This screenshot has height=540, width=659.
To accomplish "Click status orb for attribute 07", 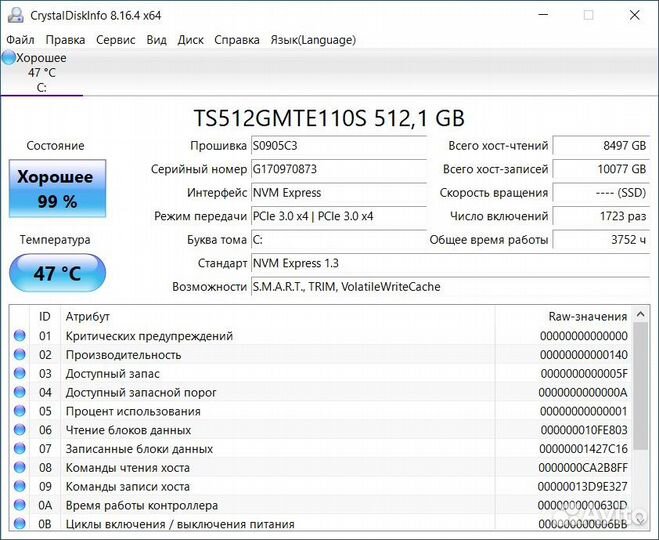I will (19, 448).
